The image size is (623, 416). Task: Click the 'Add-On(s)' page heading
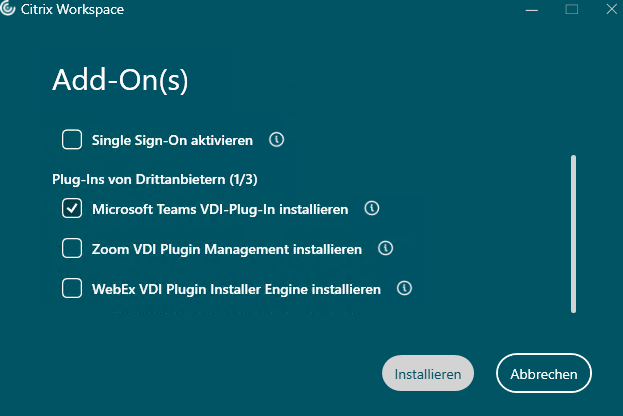[120, 79]
